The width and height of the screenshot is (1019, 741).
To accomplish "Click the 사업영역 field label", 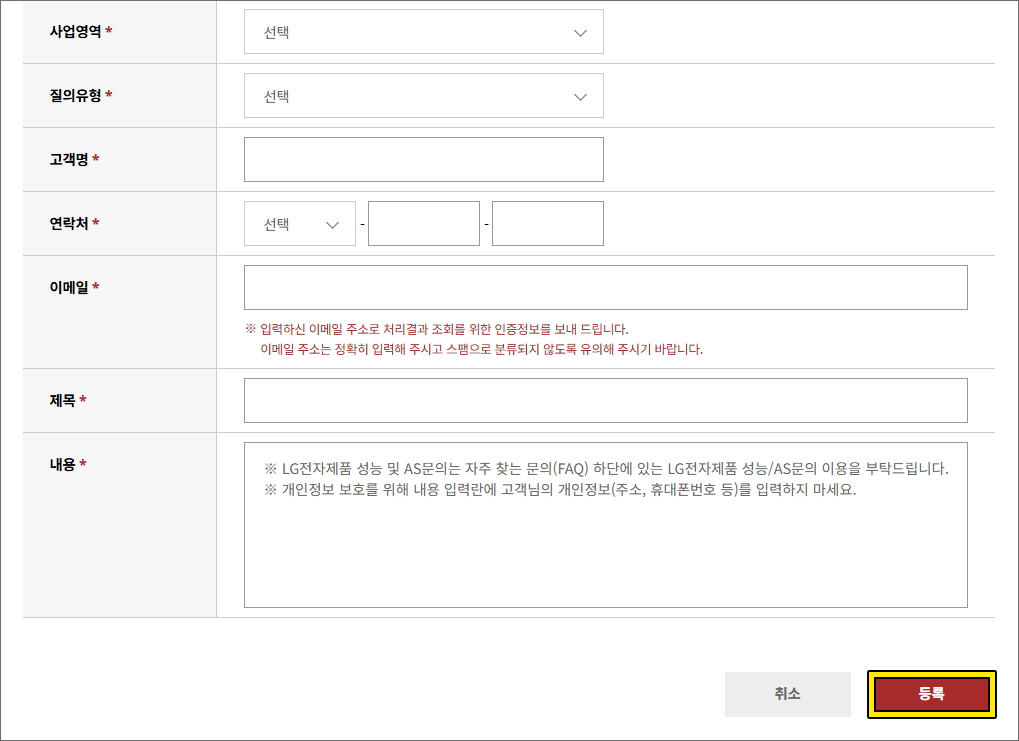I will click(75, 32).
